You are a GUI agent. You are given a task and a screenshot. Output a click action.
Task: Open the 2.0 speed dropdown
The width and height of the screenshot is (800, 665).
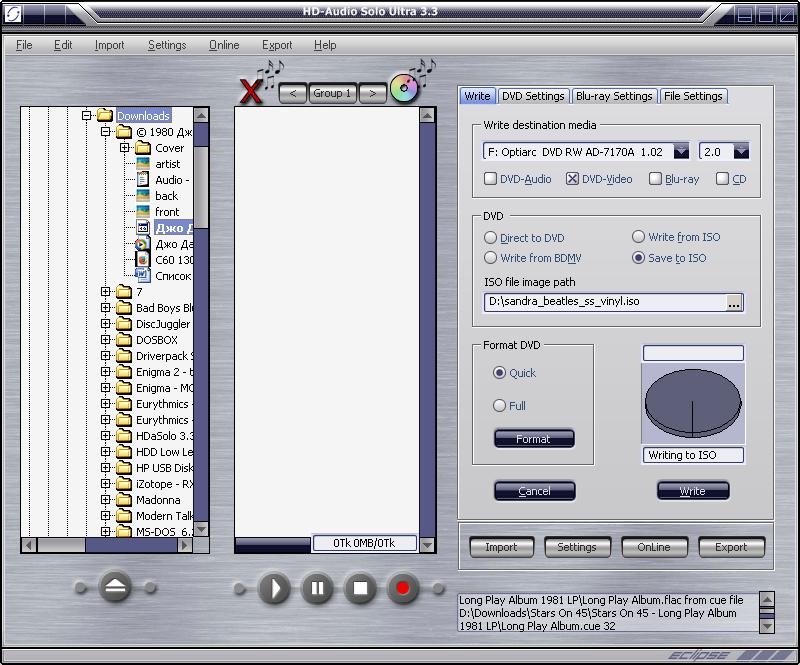click(x=741, y=152)
